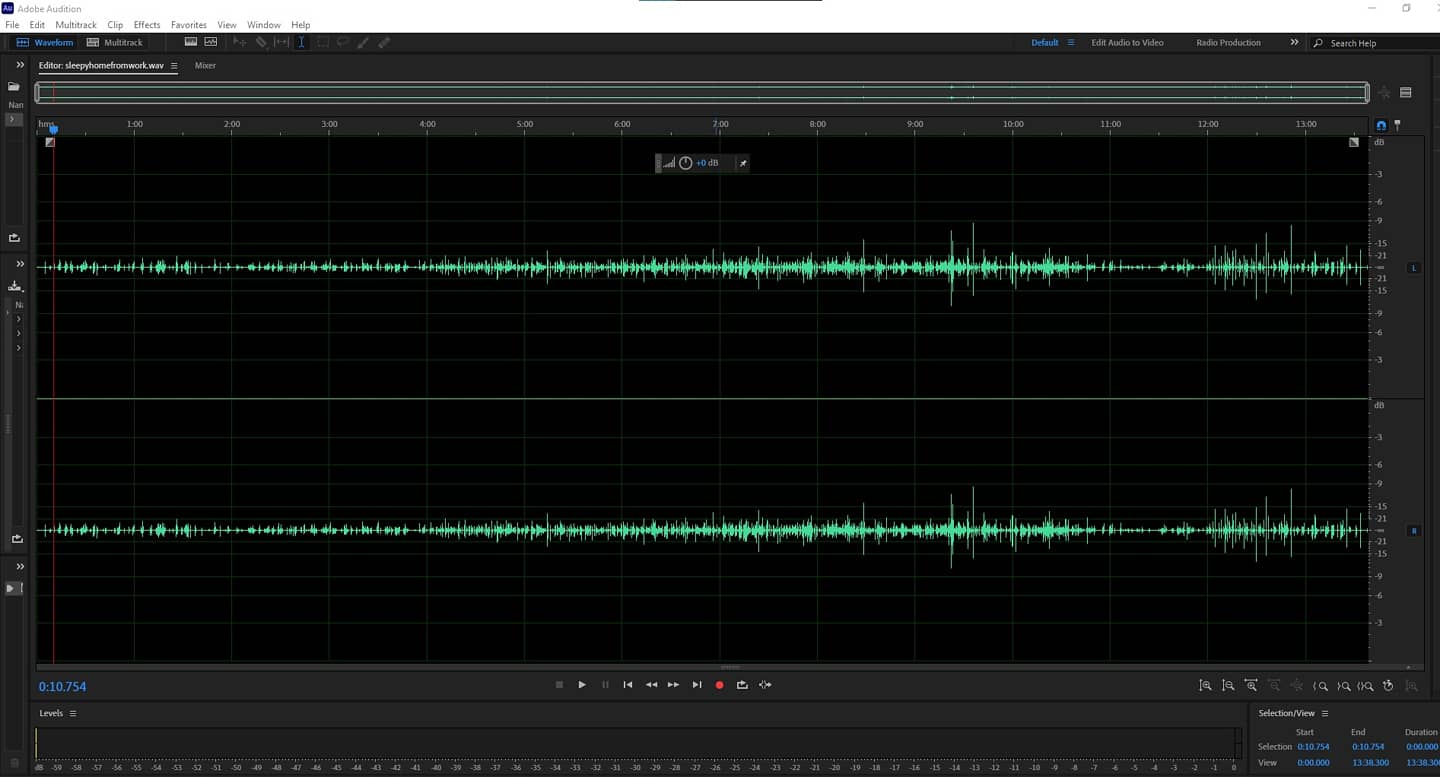Show the spectral pitch display
This screenshot has width=1440, height=777.
pos(211,42)
